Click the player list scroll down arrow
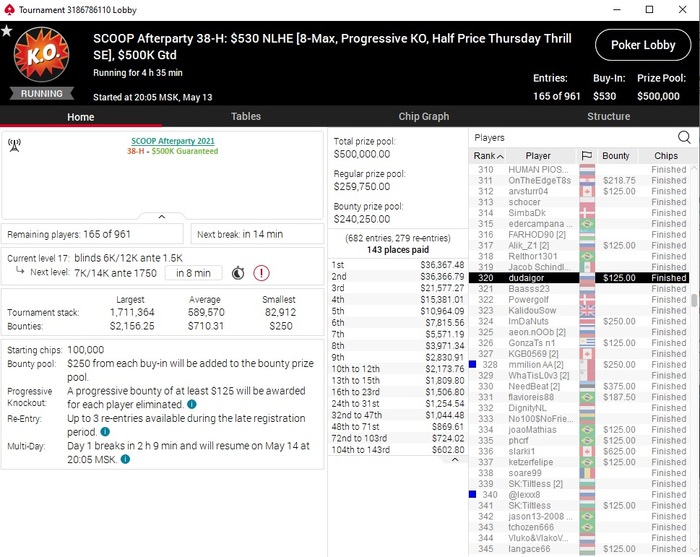 pyautogui.click(x=694, y=549)
